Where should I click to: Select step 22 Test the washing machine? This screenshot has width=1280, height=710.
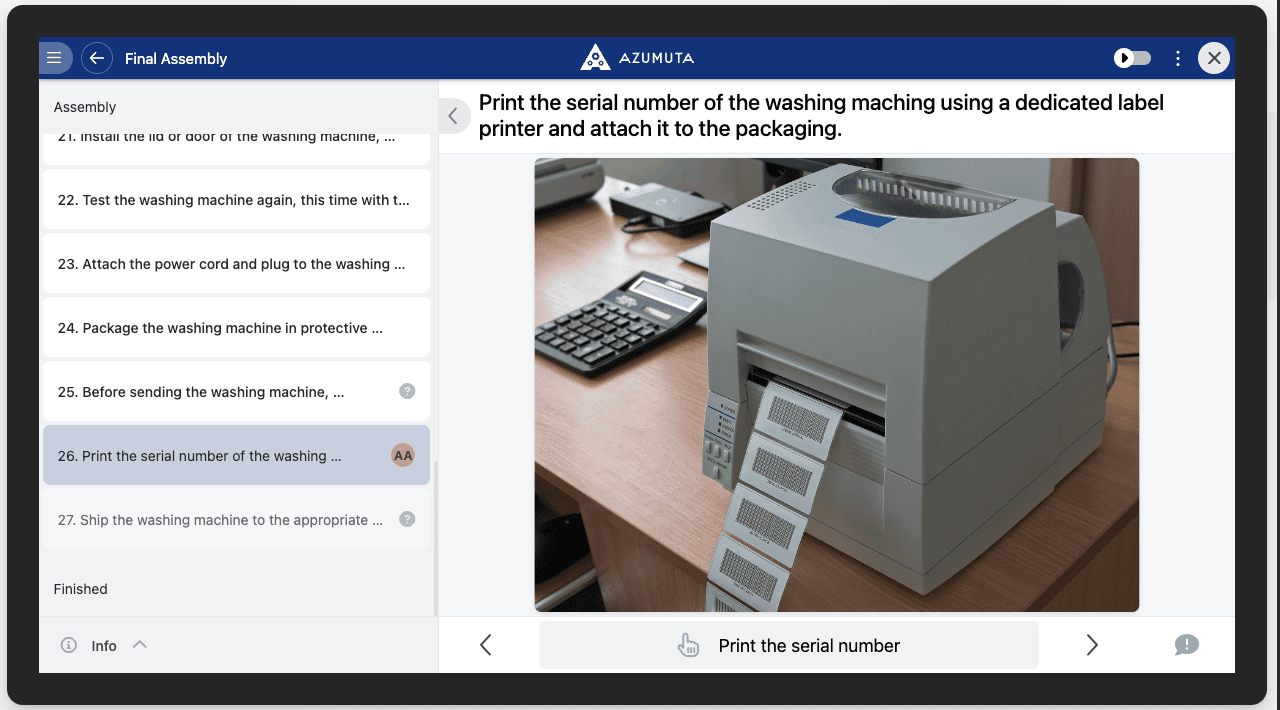click(234, 200)
